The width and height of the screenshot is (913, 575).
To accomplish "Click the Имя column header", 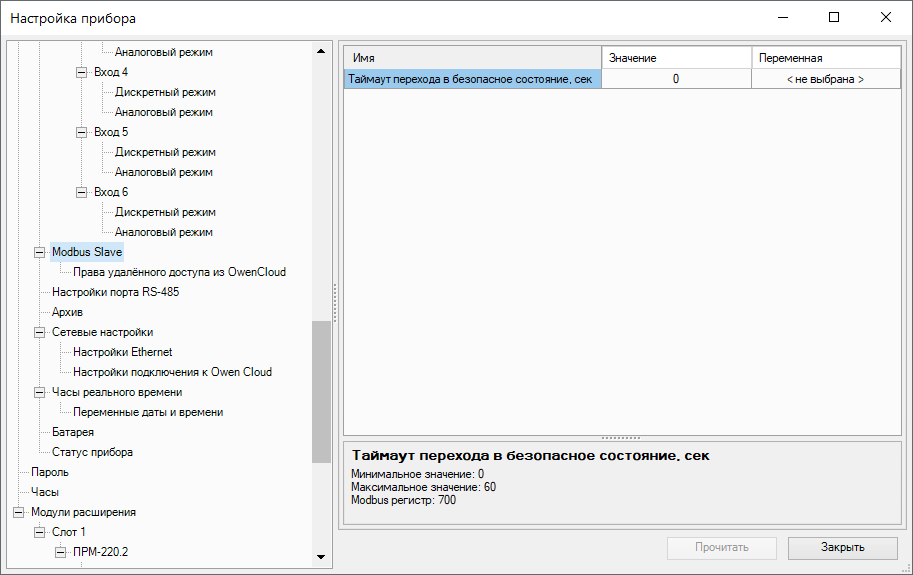I will pos(472,58).
